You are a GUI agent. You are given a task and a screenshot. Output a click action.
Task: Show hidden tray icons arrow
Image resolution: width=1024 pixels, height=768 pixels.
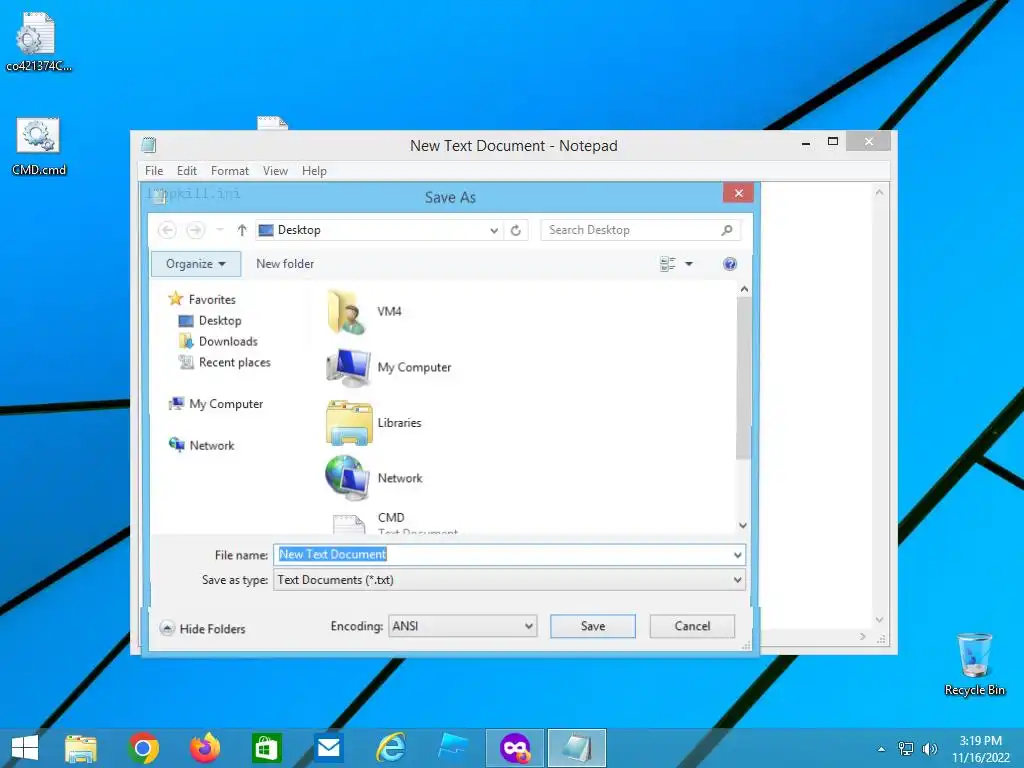coord(882,749)
